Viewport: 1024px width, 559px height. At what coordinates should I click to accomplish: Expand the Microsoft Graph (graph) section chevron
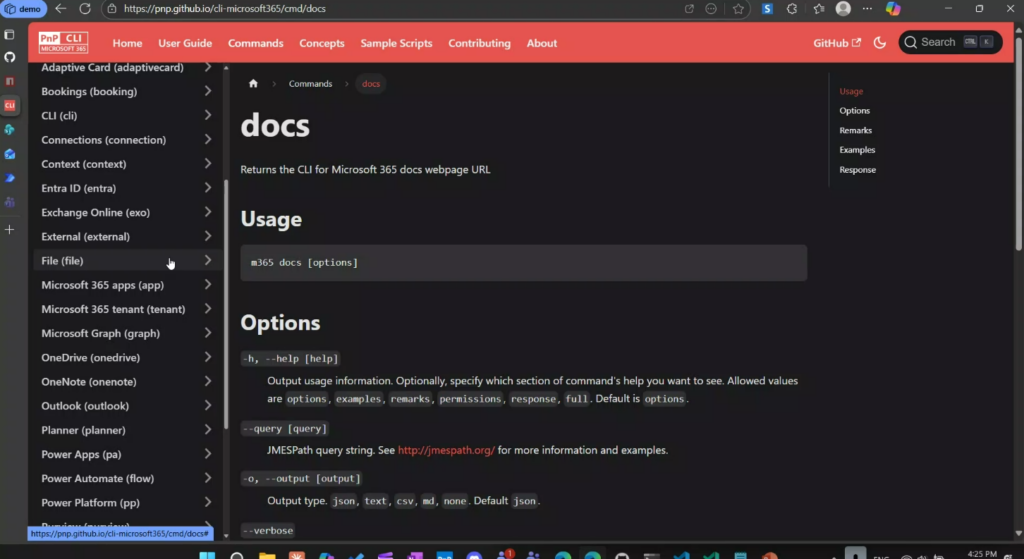click(207, 333)
